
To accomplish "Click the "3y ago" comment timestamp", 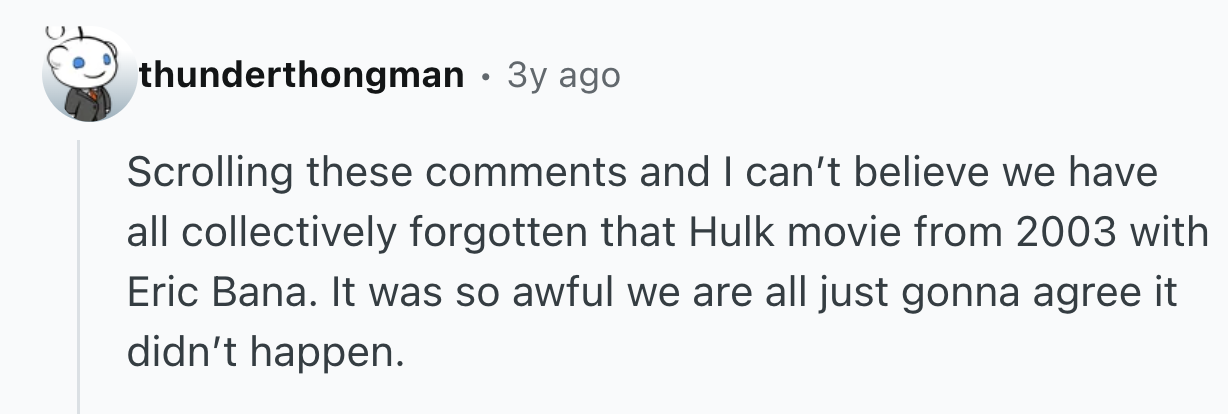I will 563,75.
